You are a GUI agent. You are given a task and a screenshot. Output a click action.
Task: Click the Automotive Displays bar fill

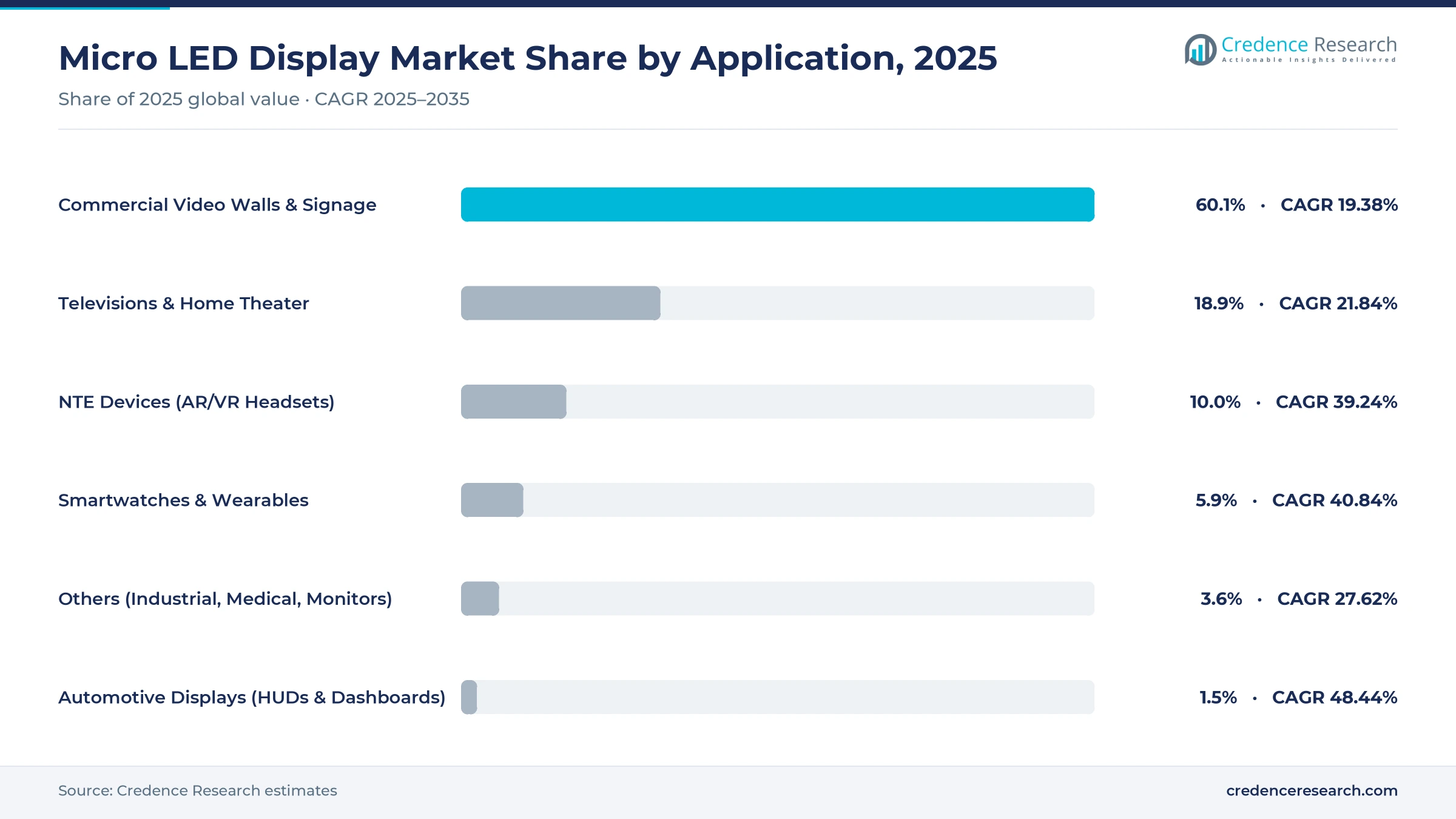(x=469, y=697)
